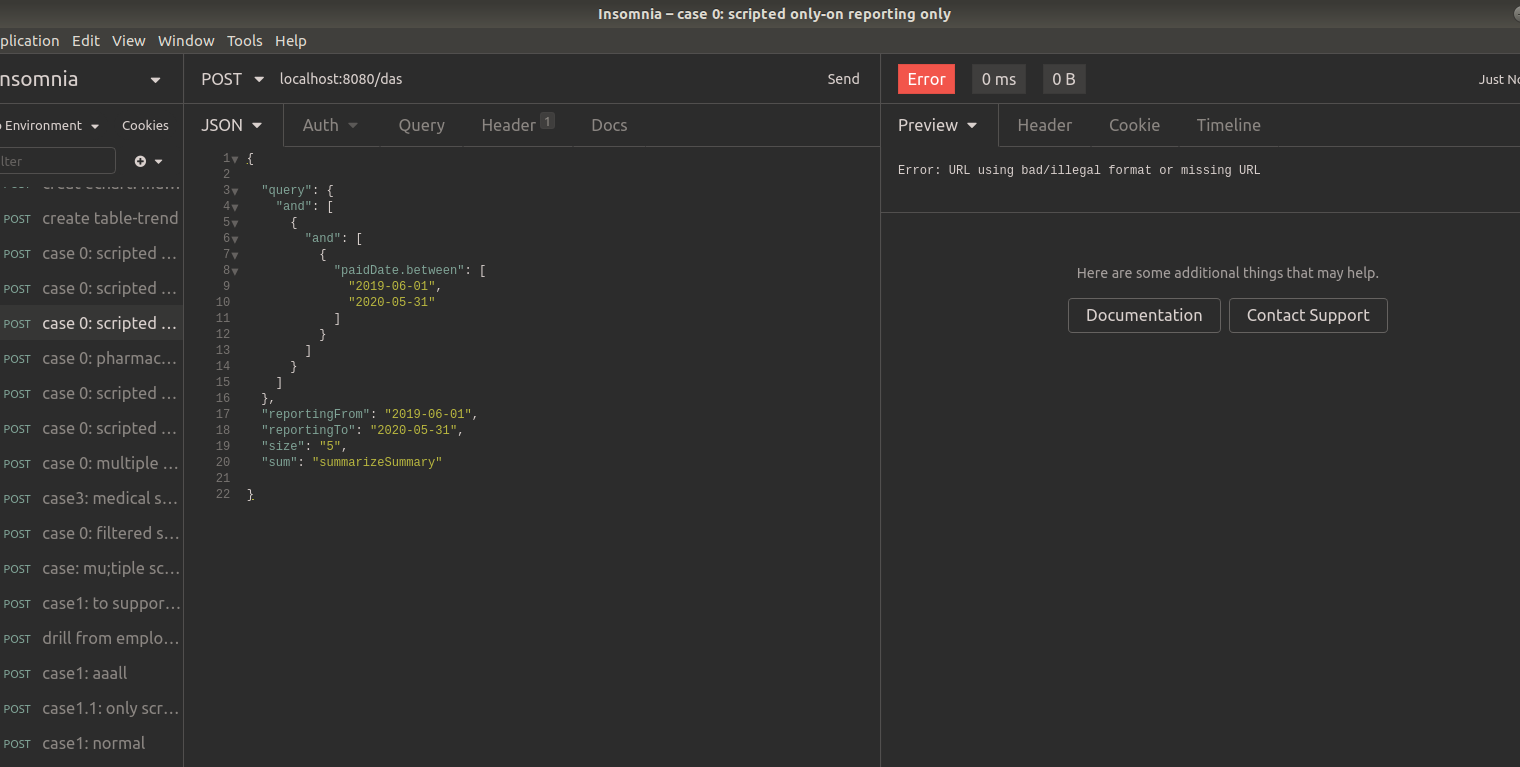Screen dimensions: 1520x767
Task: Open the JSON body type dropdown
Action: point(232,125)
